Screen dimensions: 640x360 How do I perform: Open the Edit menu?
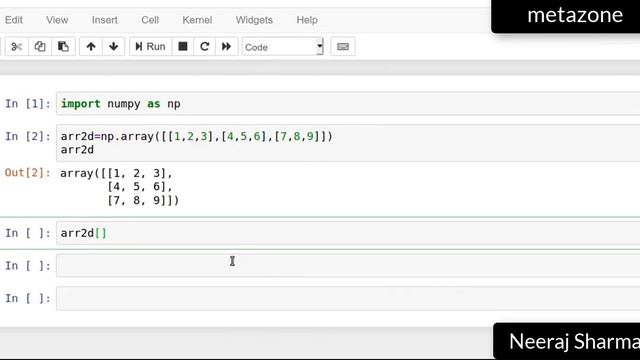[x=14, y=20]
